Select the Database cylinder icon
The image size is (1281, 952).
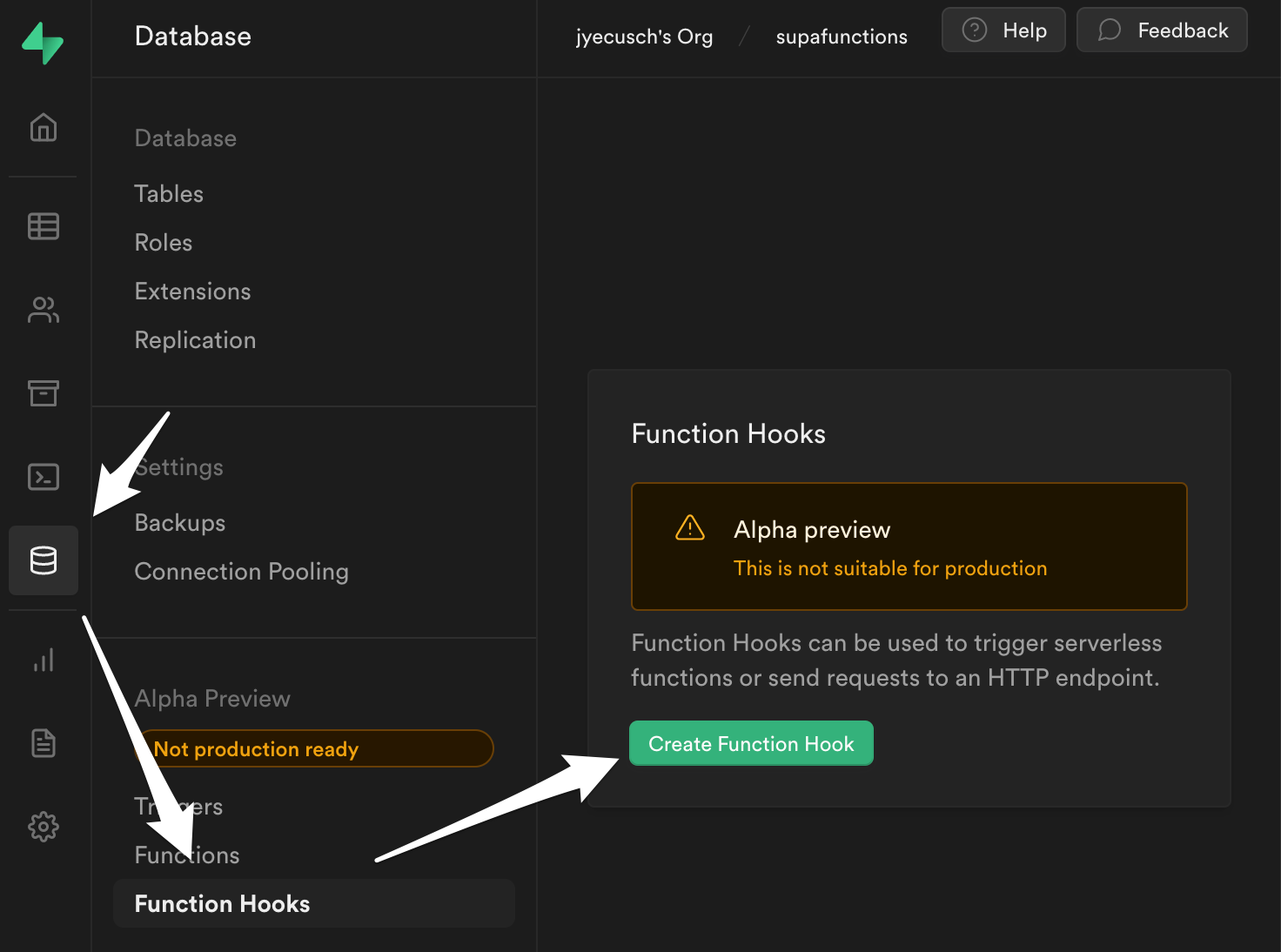click(x=43, y=560)
